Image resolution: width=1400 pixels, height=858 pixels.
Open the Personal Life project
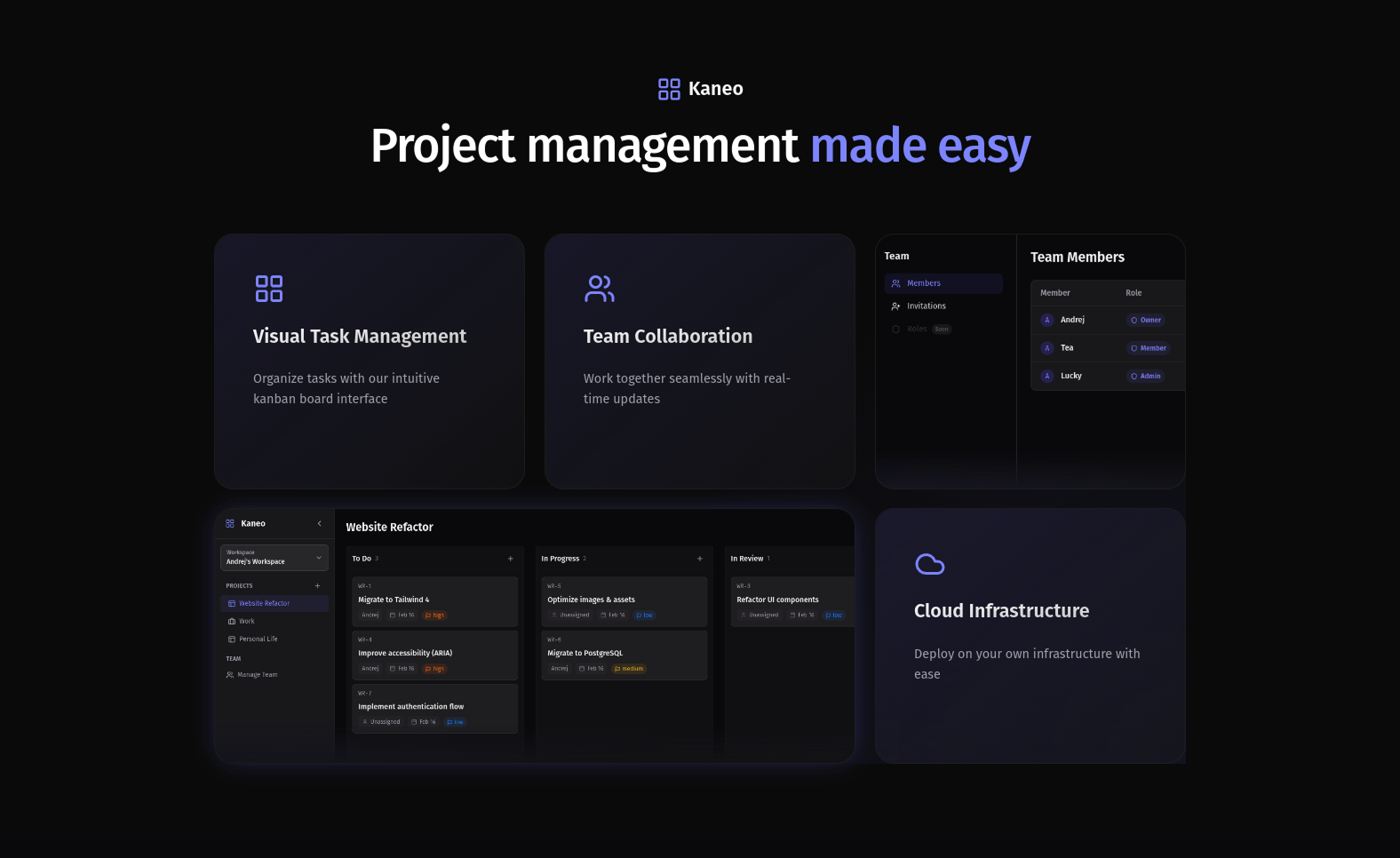(258, 639)
